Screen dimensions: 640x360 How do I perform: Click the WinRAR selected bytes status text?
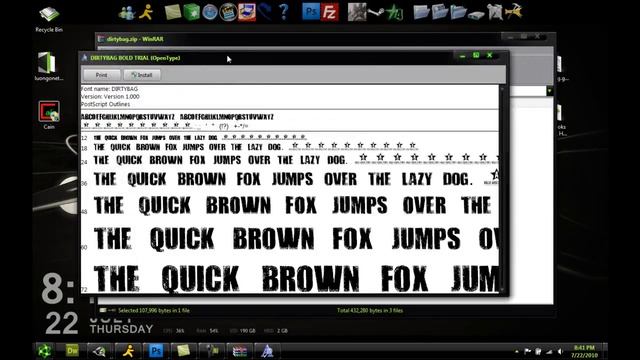[154, 310]
